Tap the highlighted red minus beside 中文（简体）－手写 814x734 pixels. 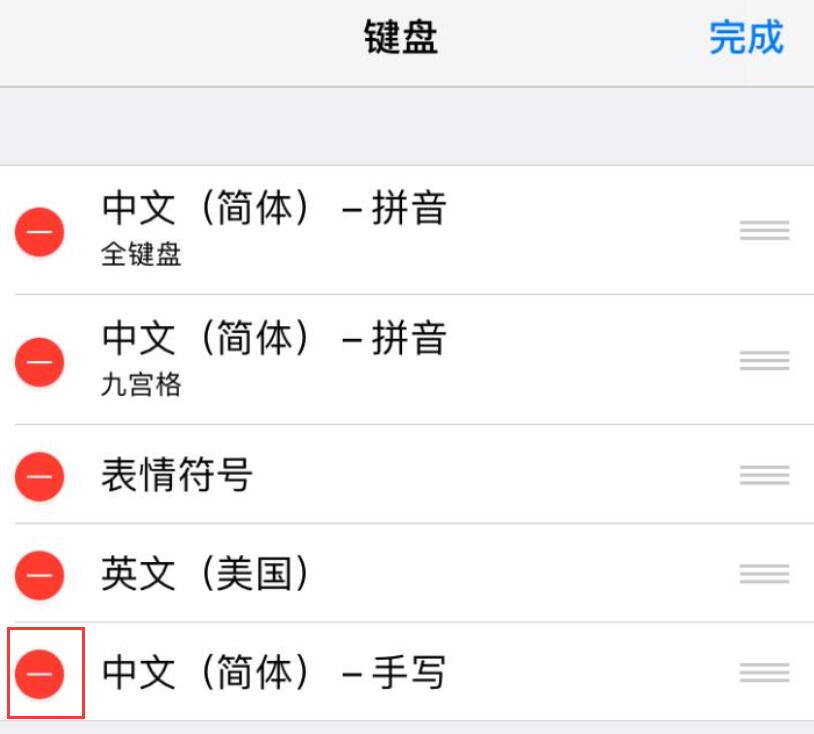(x=40, y=673)
